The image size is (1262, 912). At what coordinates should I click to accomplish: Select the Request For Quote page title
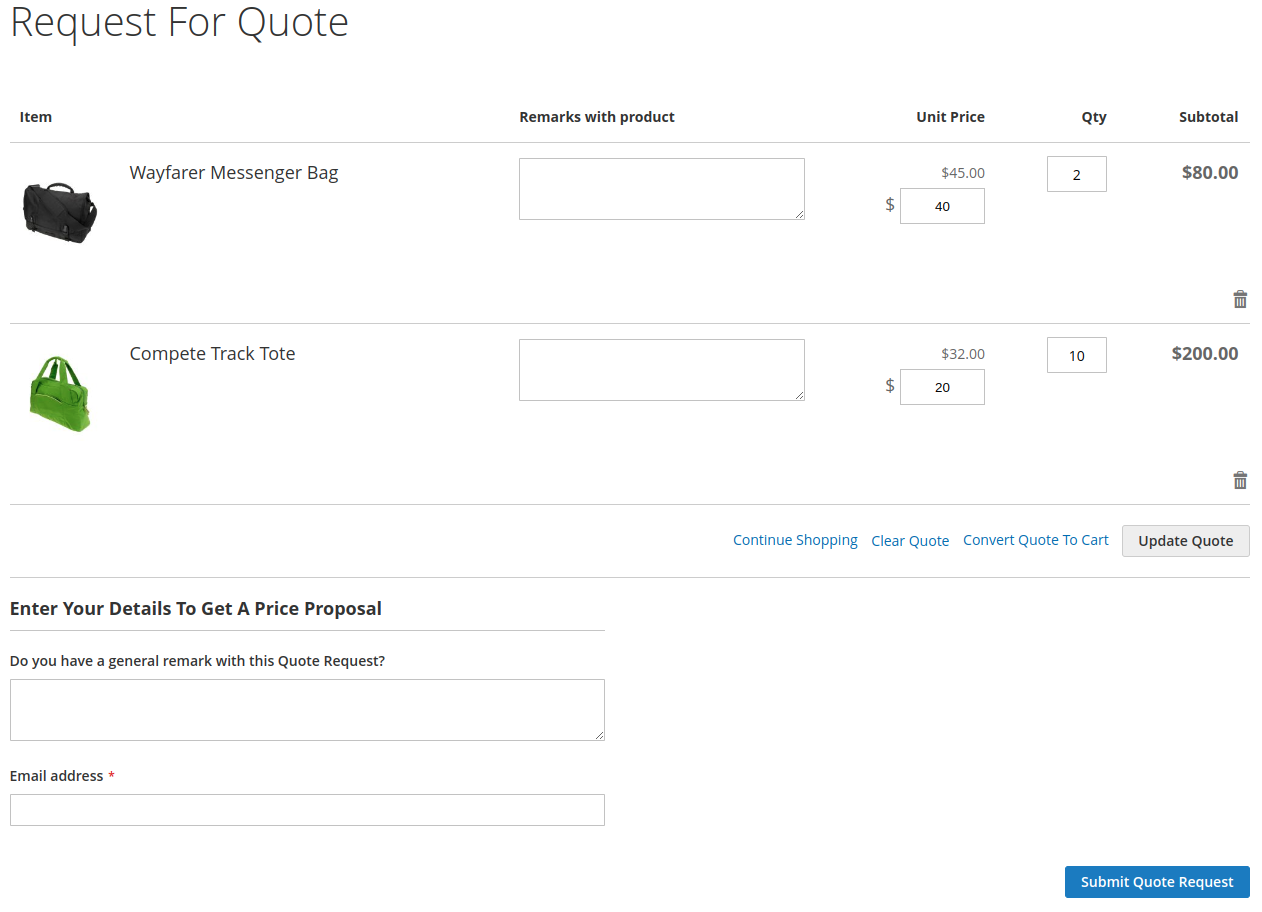click(x=180, y=22)
